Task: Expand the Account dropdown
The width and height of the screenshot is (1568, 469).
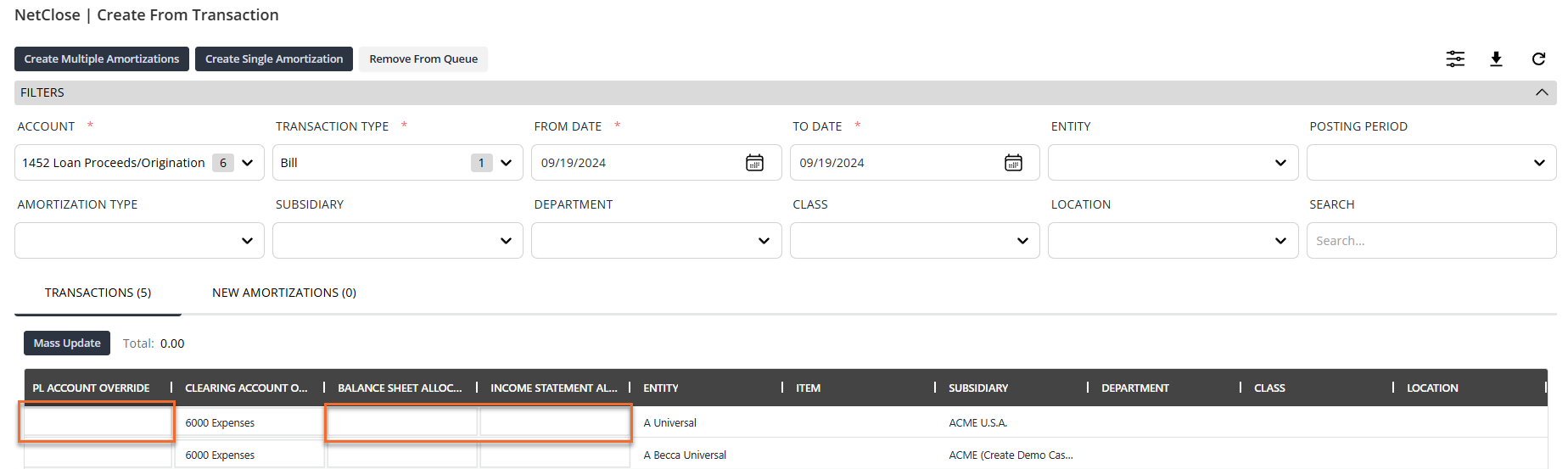Action: [247, 163]
